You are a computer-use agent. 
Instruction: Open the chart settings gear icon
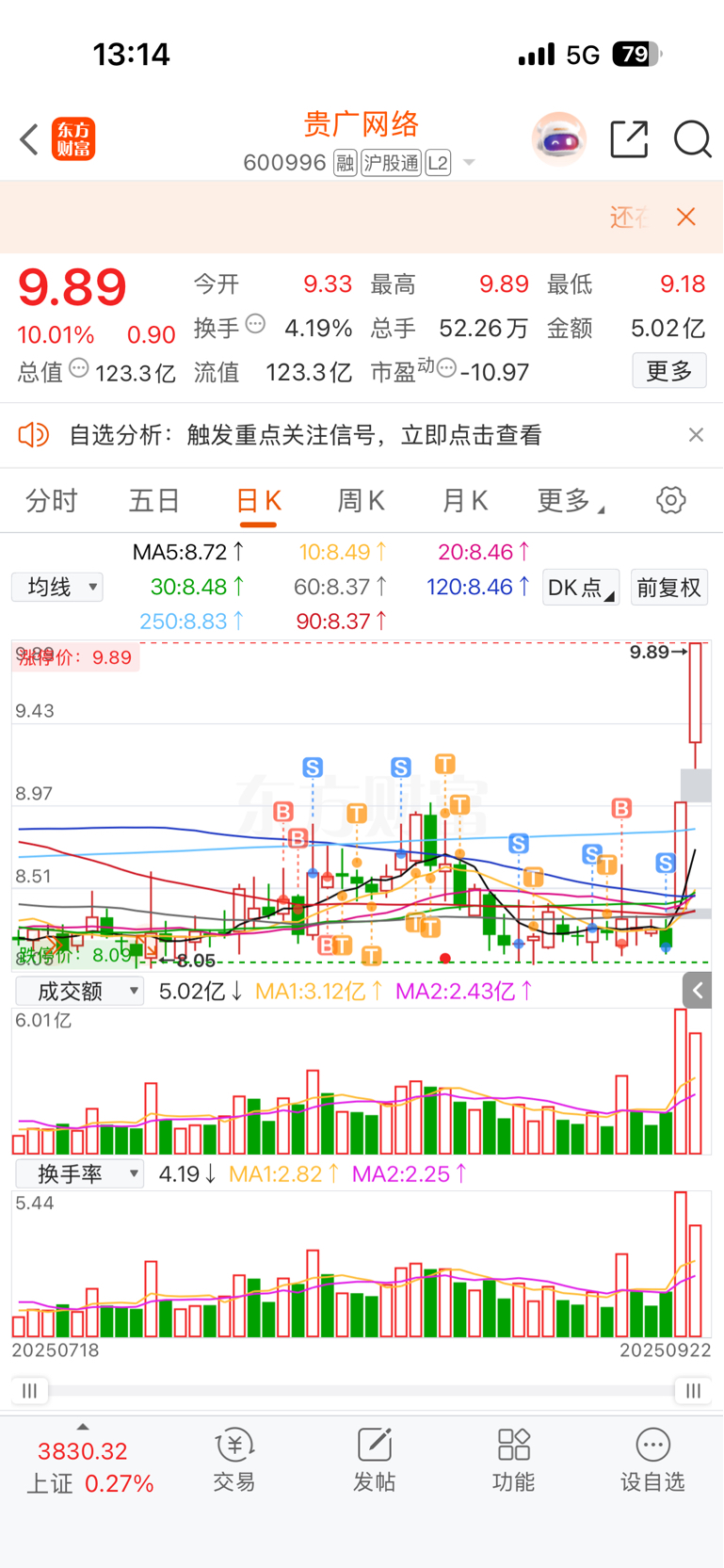pos(670,500)
